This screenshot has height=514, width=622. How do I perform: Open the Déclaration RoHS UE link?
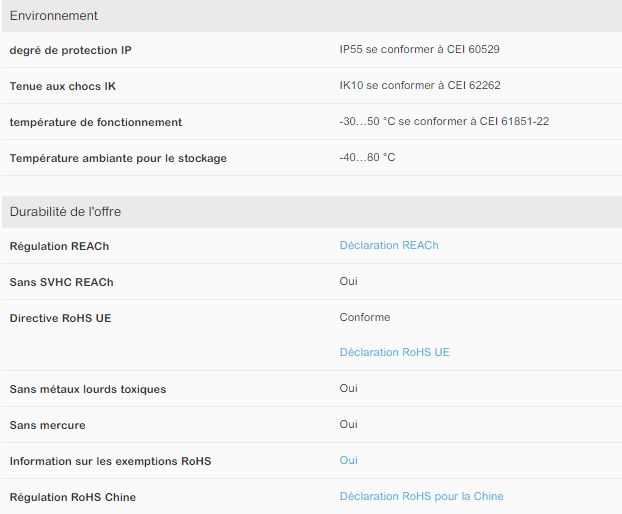(394, 353)
